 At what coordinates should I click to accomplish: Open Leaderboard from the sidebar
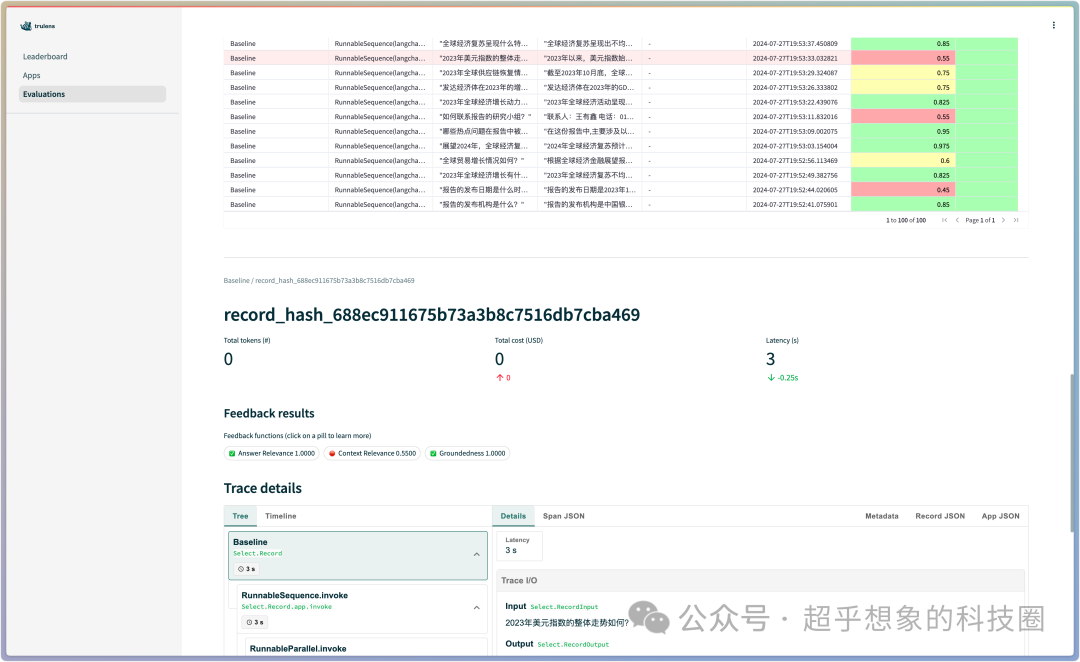[43, 57]
